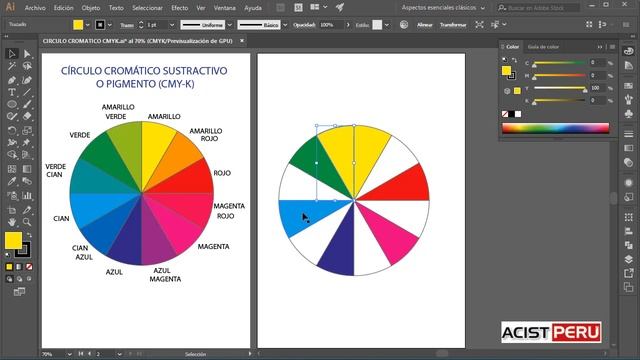Select the Line Segment tool
Viewport: 640px width, 360px height.
pyautogui.click(x=27, y=92)
